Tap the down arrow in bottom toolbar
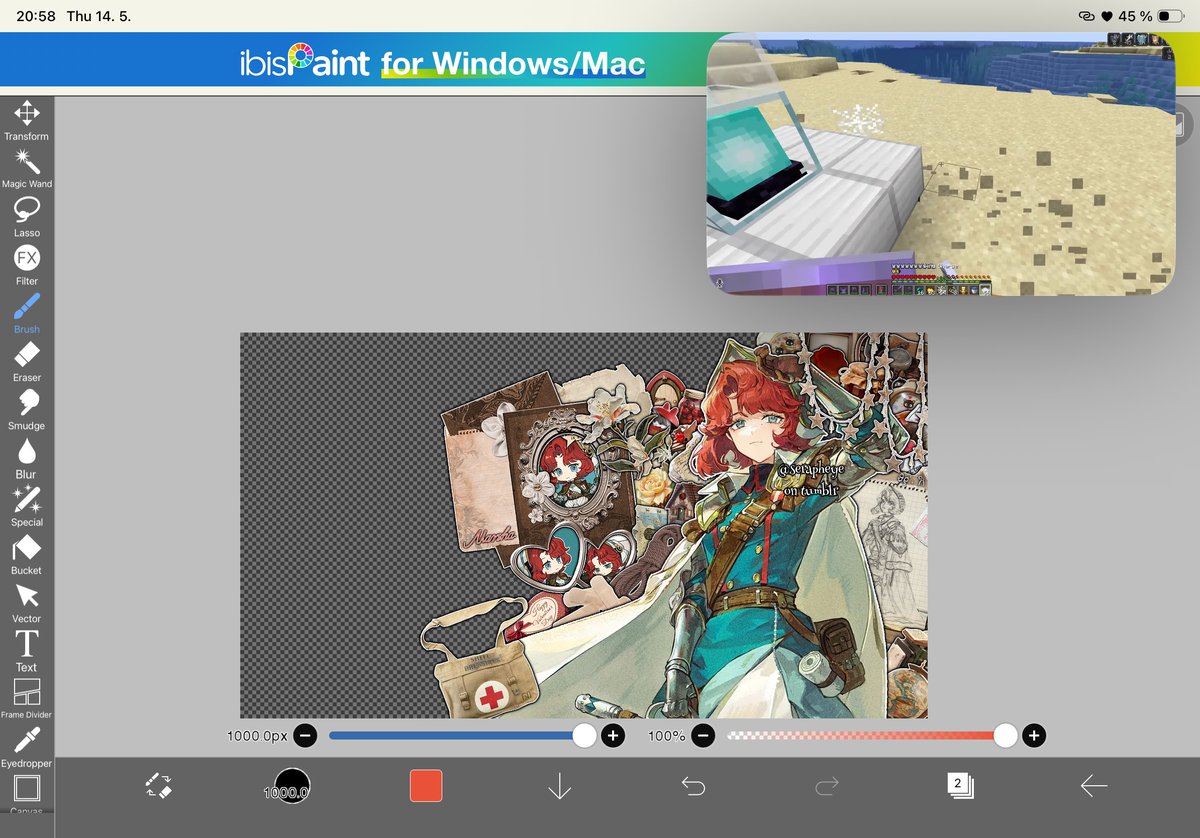 559,786
